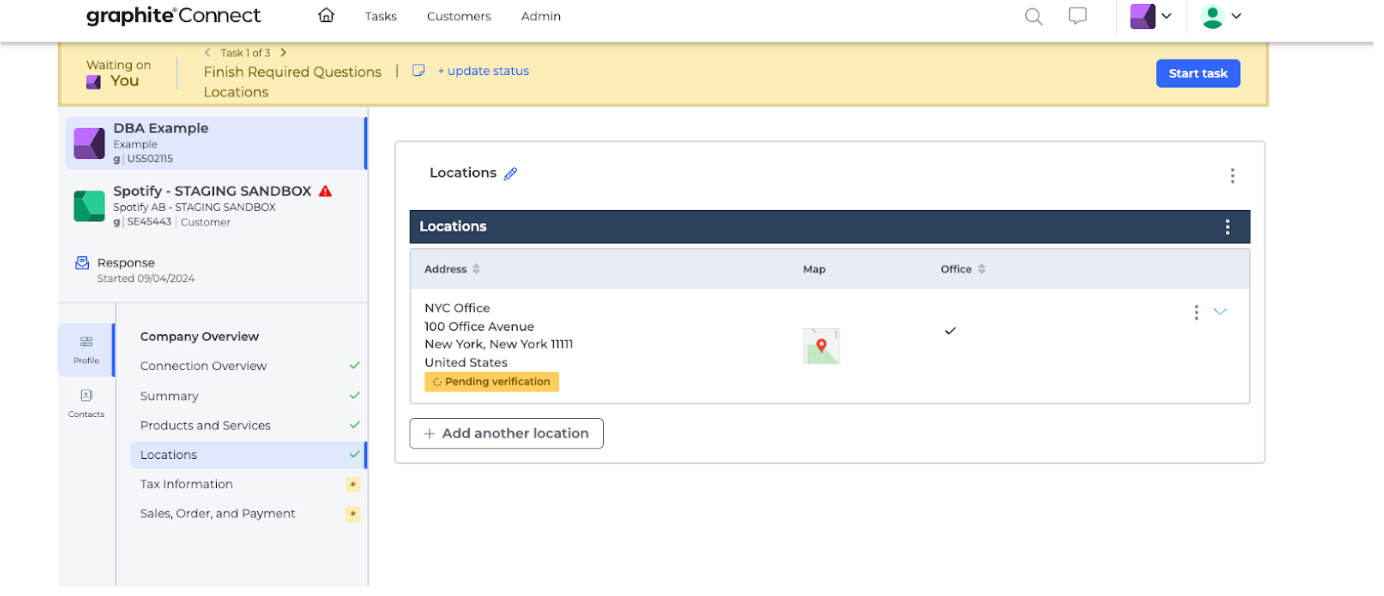1384x596 pixels.
Task: Open the map thumbnail for NYC Office
Action: point(821,346)
